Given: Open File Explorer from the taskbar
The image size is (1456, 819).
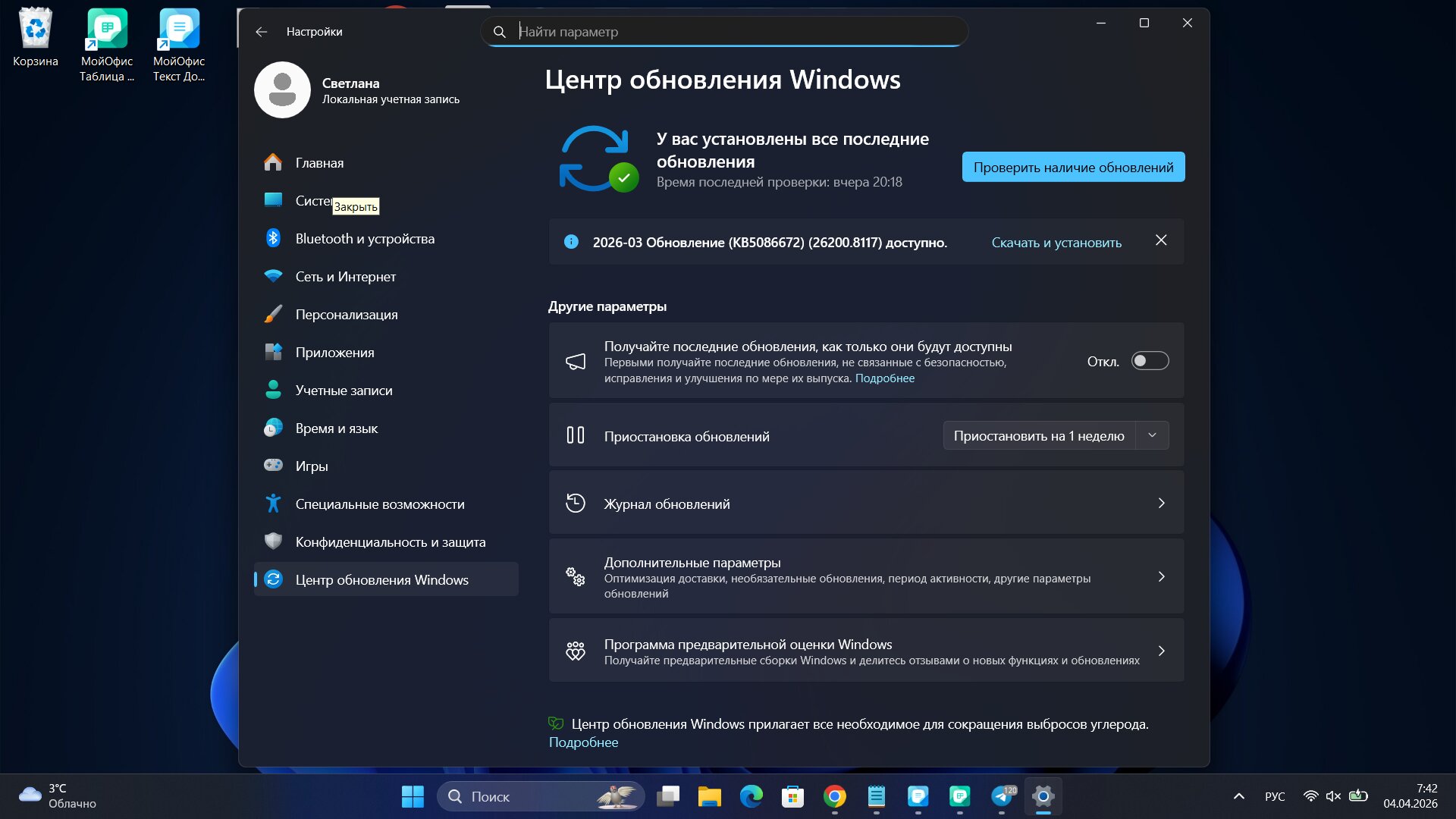Looking at the screenshot, I should click(x=709, y=796).
